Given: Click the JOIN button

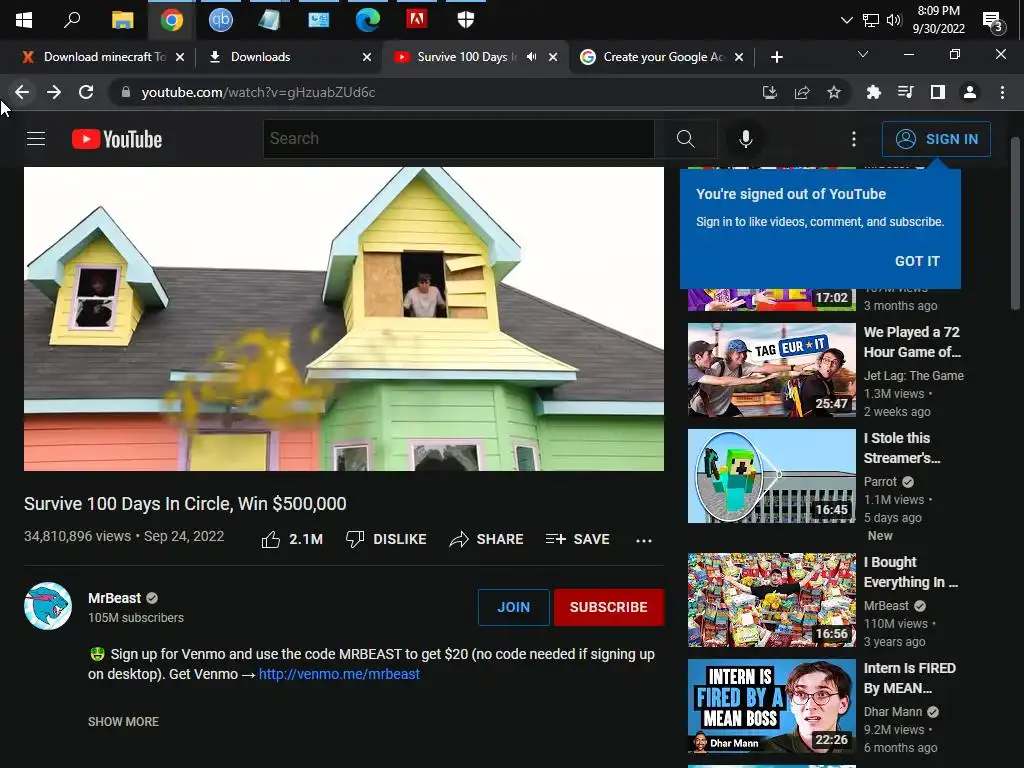Looking at the screenshot, I should tap(513, 607).
